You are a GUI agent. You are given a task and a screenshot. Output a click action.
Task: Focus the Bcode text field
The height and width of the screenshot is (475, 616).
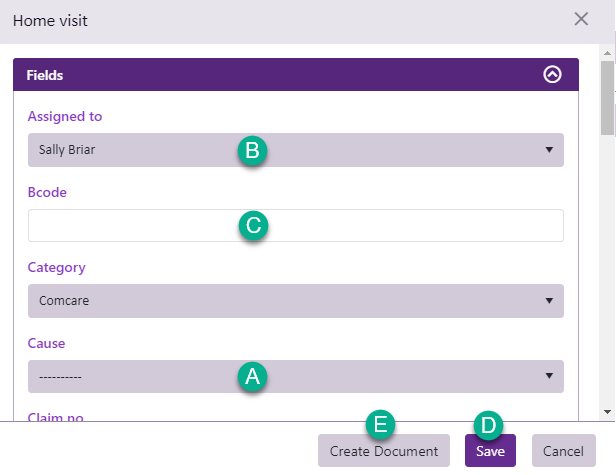point(296,225)
